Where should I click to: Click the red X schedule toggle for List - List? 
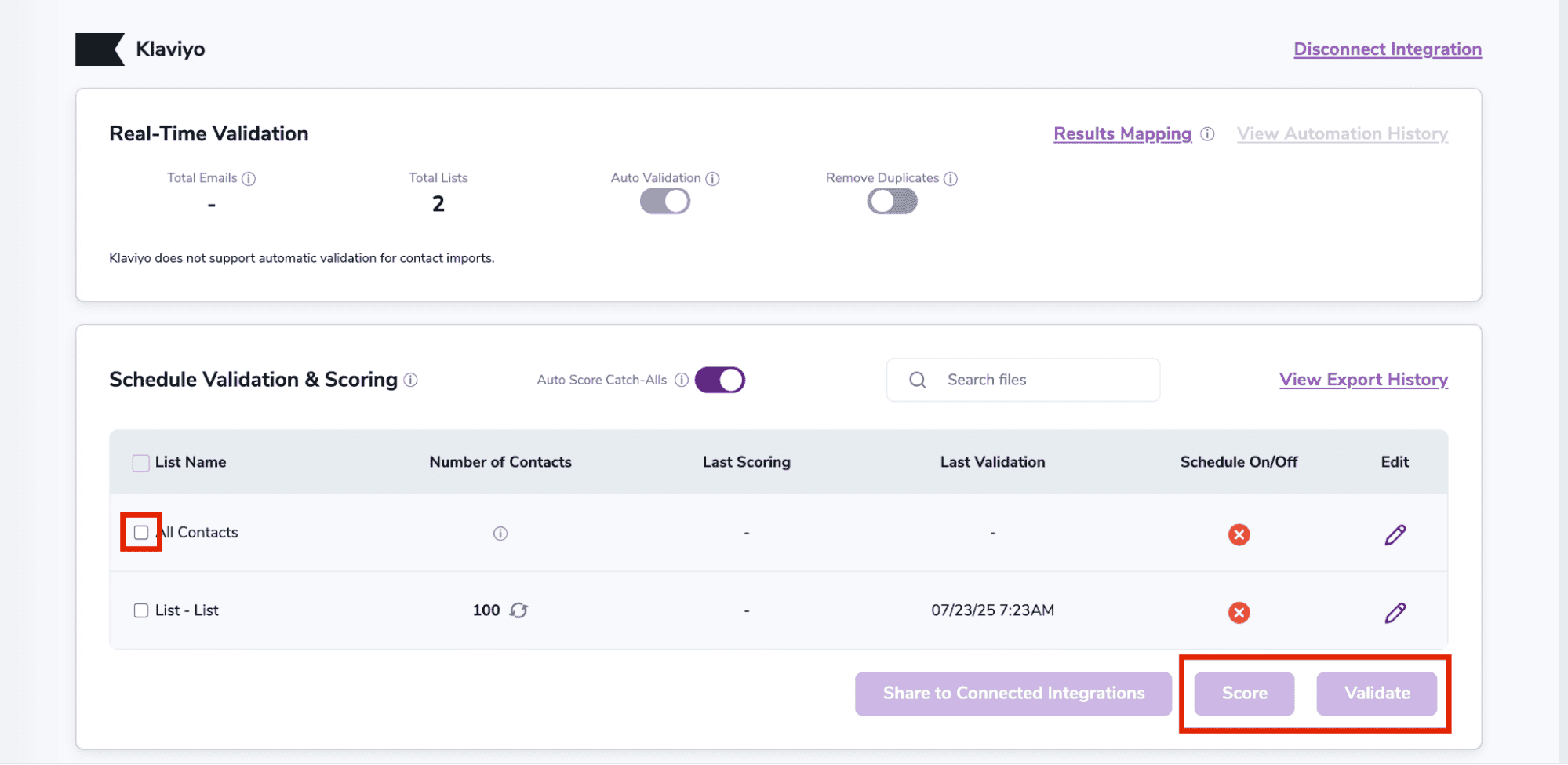pyautogui.click(x=1239, y=613)
